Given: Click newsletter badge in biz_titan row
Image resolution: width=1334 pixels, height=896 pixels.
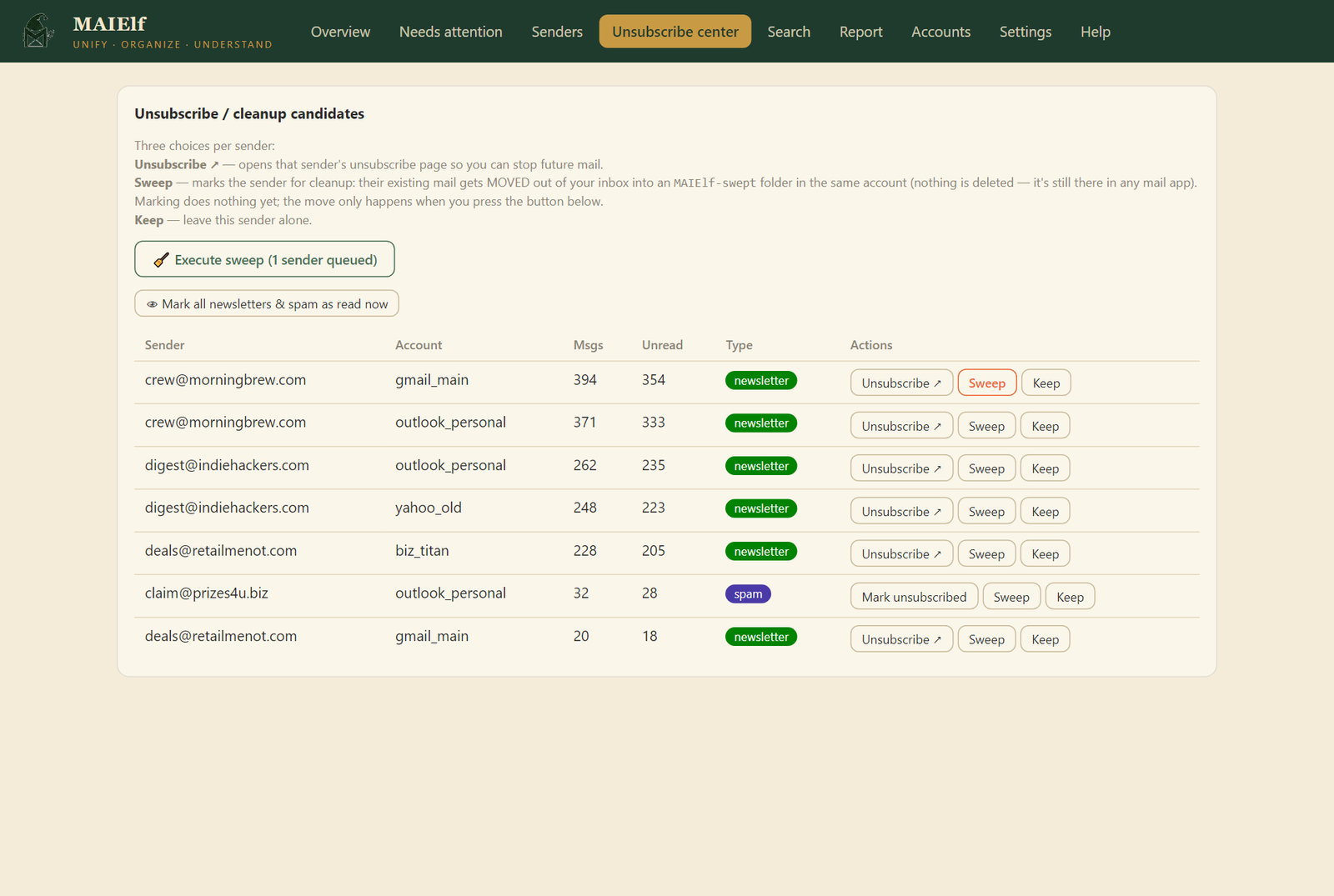Looking at the screenshot, I should [761, 551].
